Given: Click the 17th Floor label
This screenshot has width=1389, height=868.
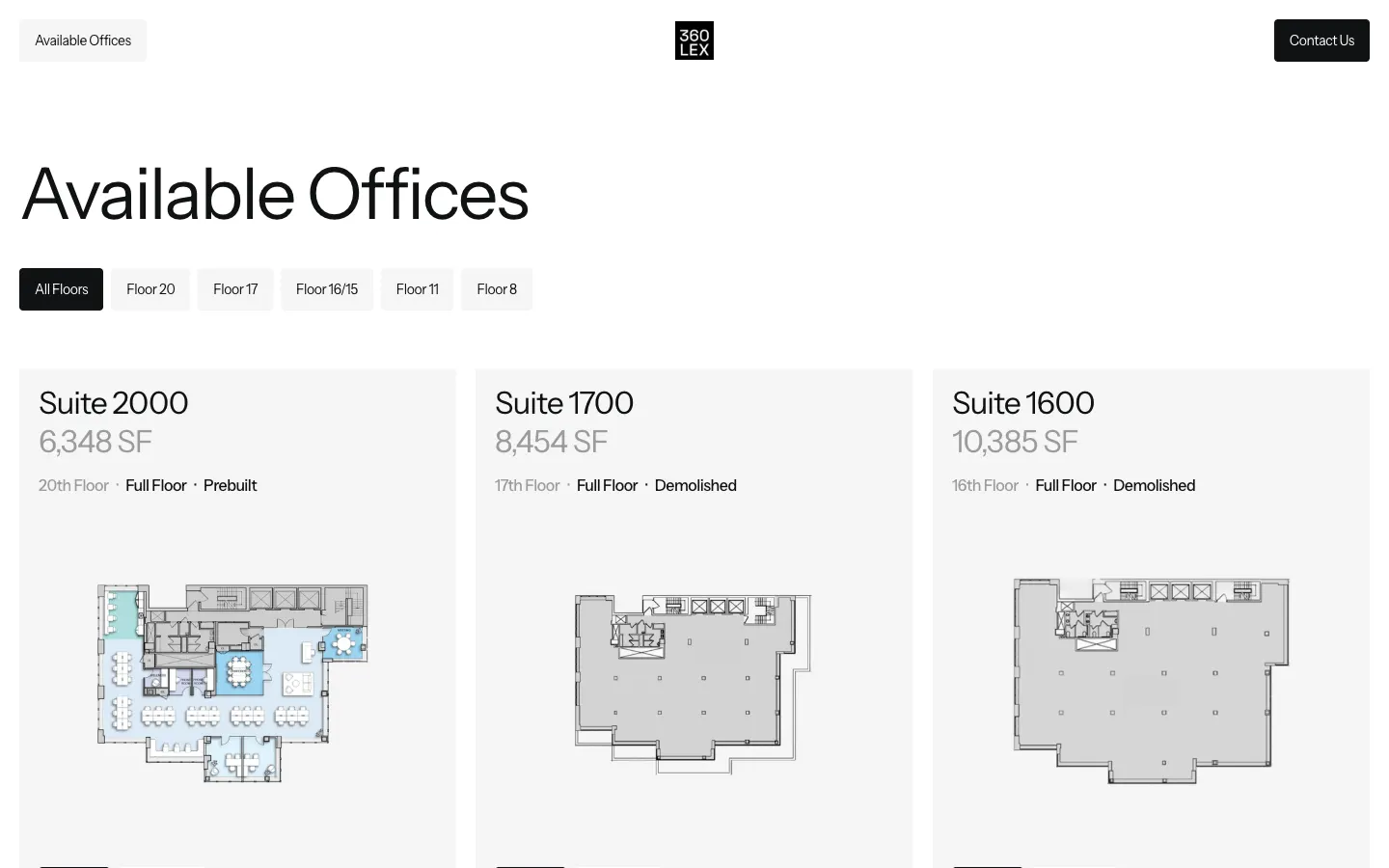Looking at the screenshot, I should coord(528,486).
